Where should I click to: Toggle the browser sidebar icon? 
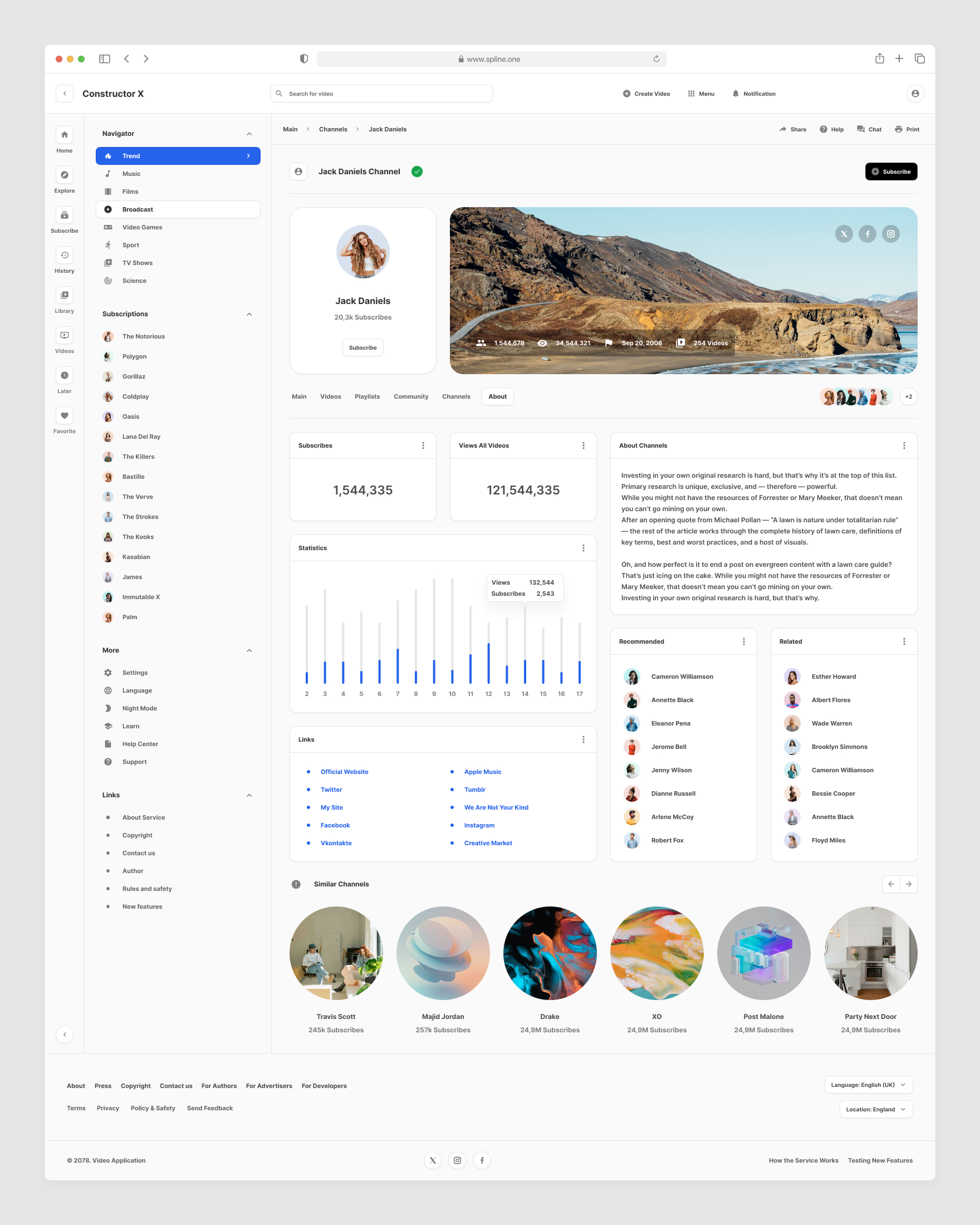click(x=105, y=58)
